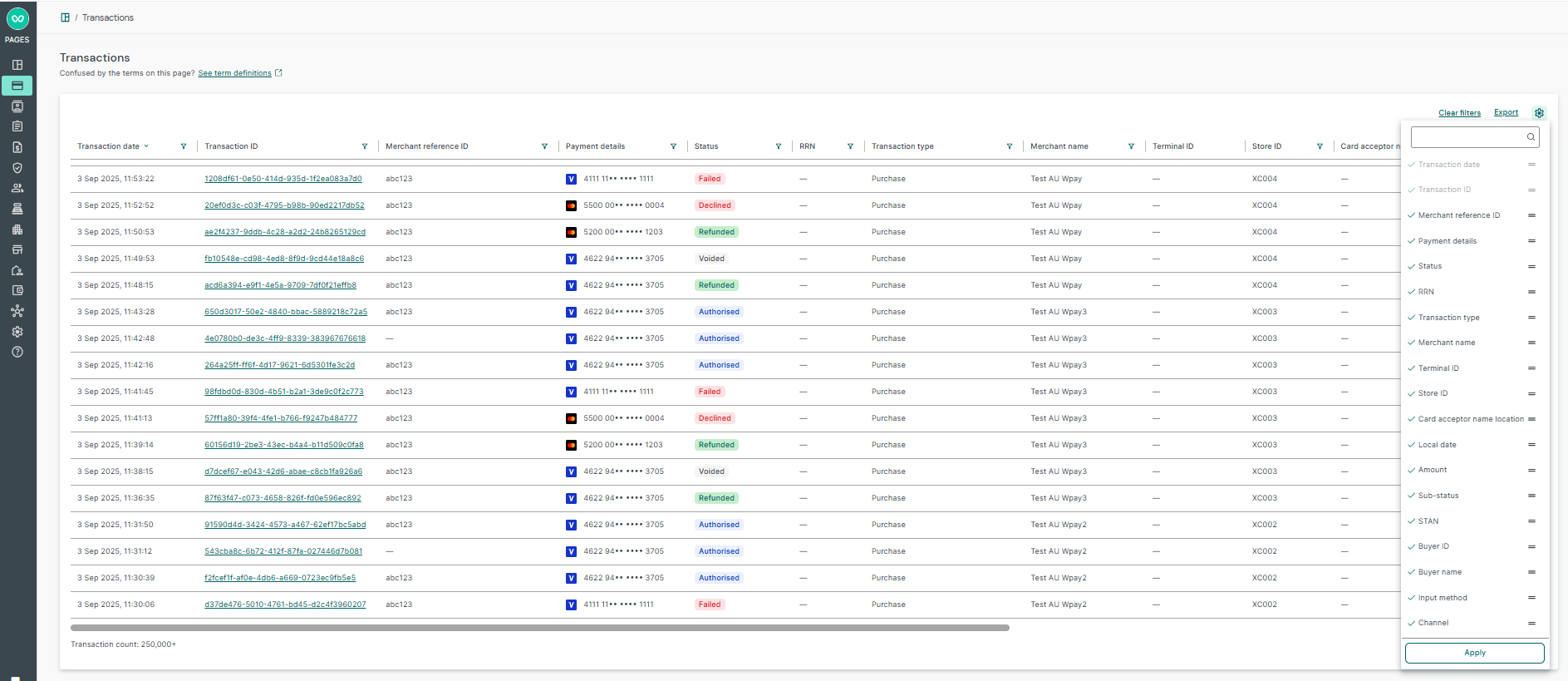Click the Declined badge on 11:41:13 row
The height and width of the screenshot is (681, 1568).
pyautogui.click(x=715, y=418)
